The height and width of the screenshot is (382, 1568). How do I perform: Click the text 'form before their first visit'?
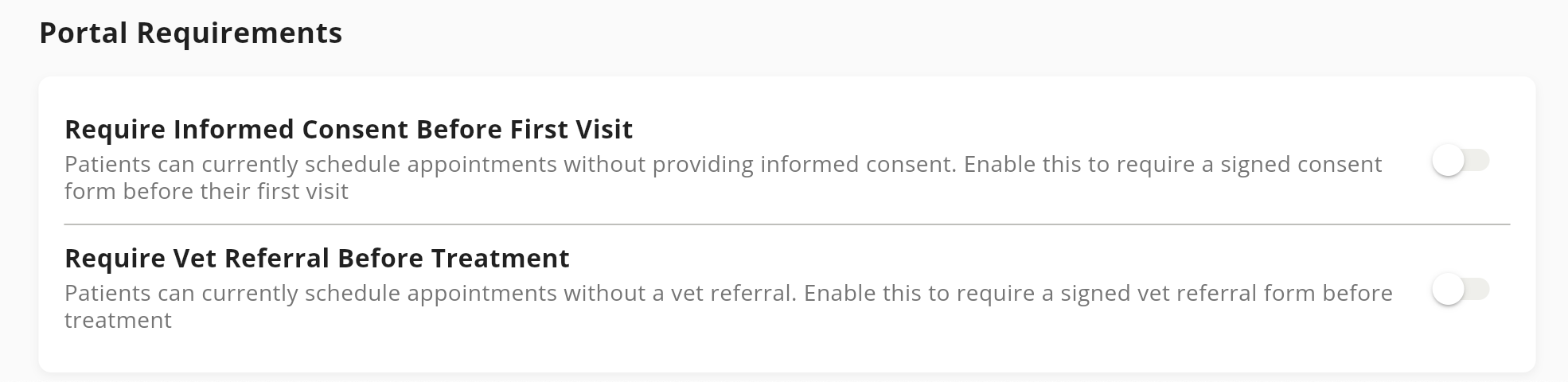click(x=206, y=192)
